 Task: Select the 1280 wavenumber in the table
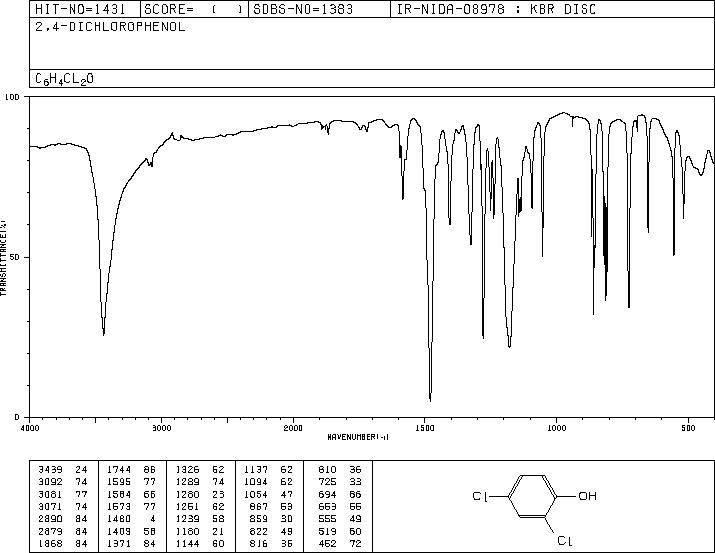click(187, 494)
